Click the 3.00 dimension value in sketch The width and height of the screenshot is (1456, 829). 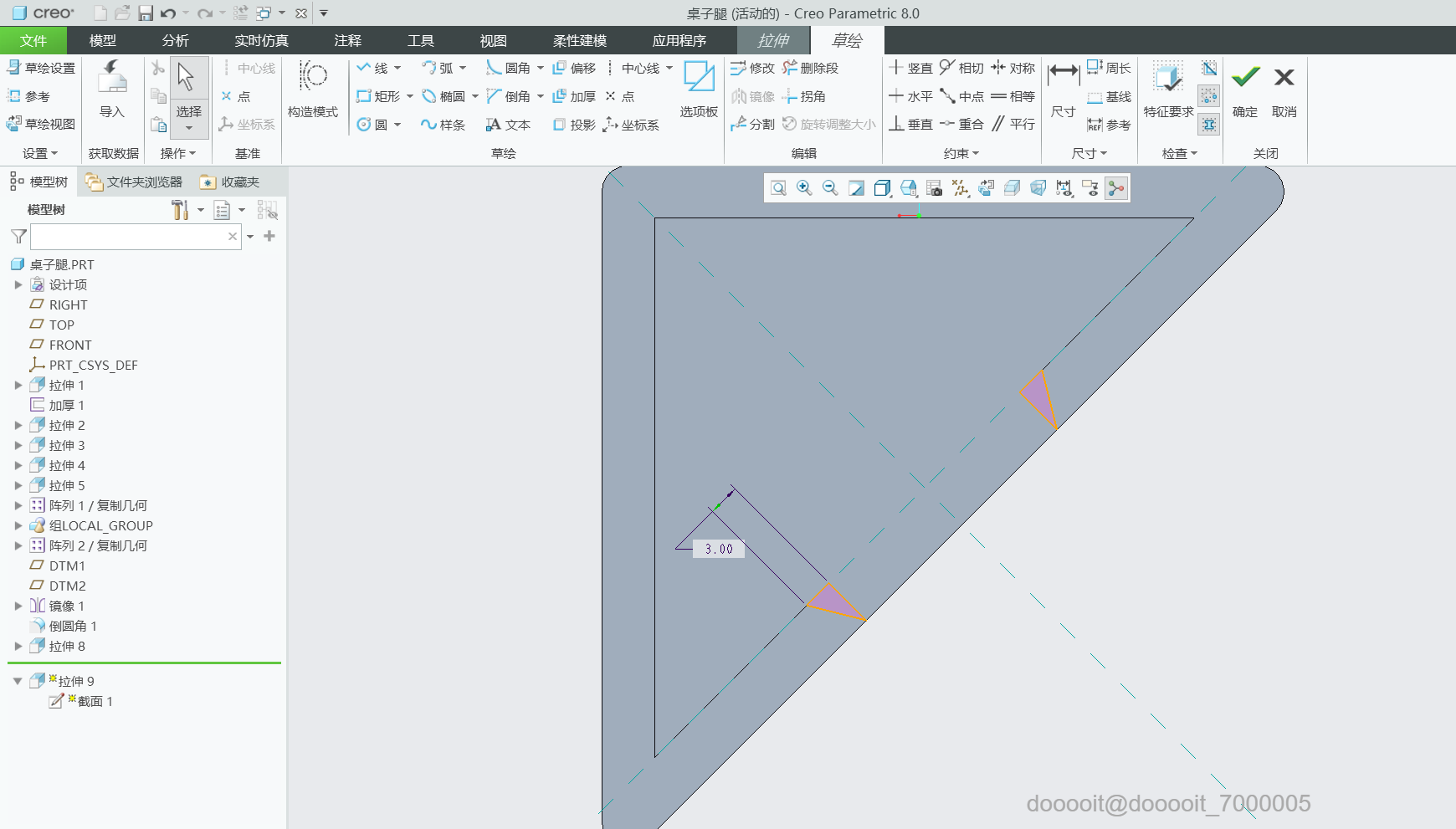pos(719,549)
